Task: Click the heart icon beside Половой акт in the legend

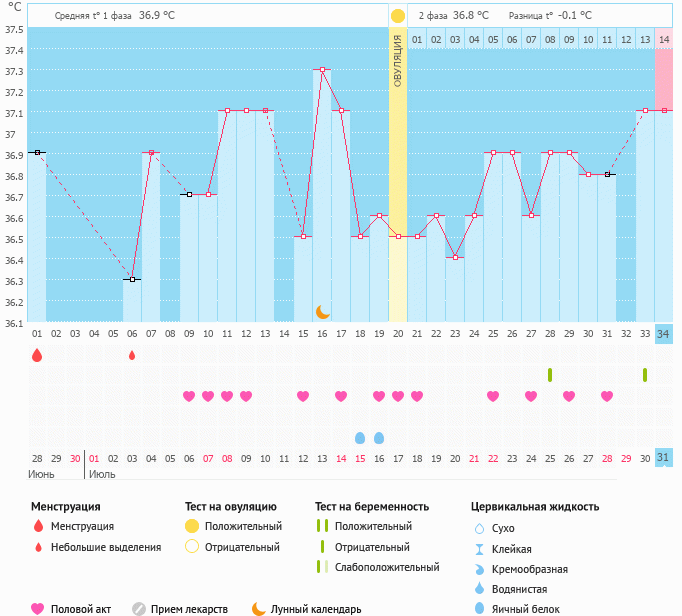Action: 38,608
